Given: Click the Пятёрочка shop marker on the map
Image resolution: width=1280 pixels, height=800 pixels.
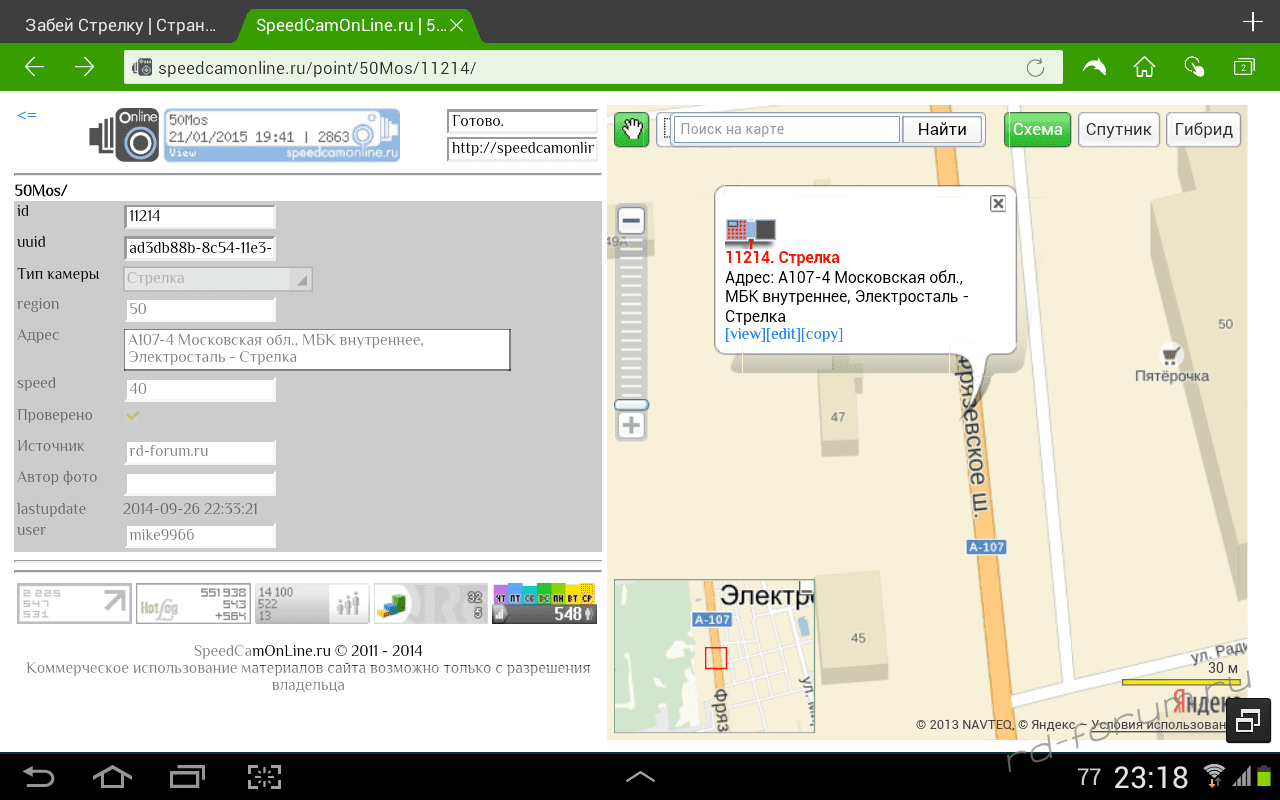Looking at the screenshot, I should tap(1171, 354).
